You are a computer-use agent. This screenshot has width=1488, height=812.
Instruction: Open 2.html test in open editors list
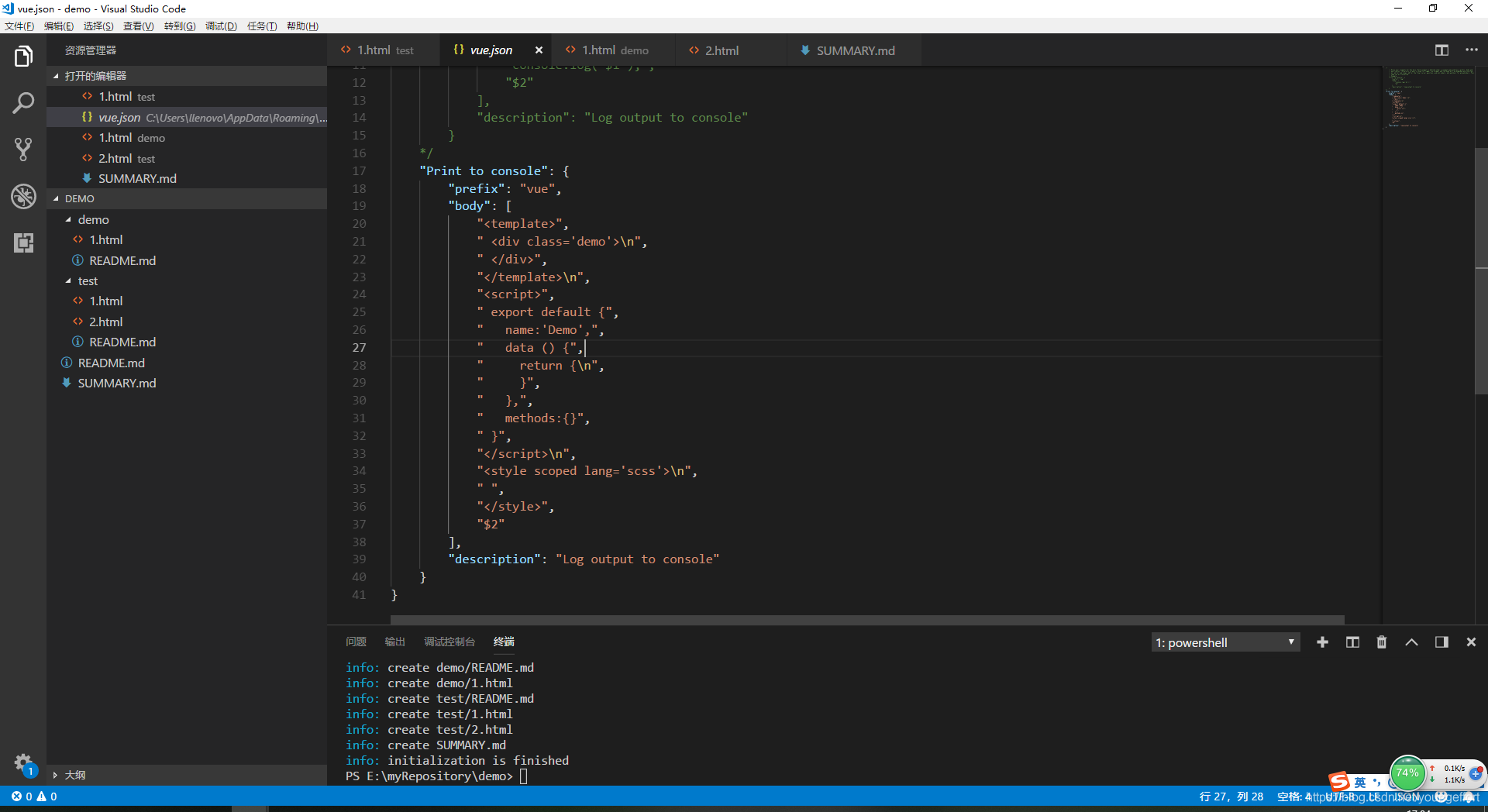[187, 158]
